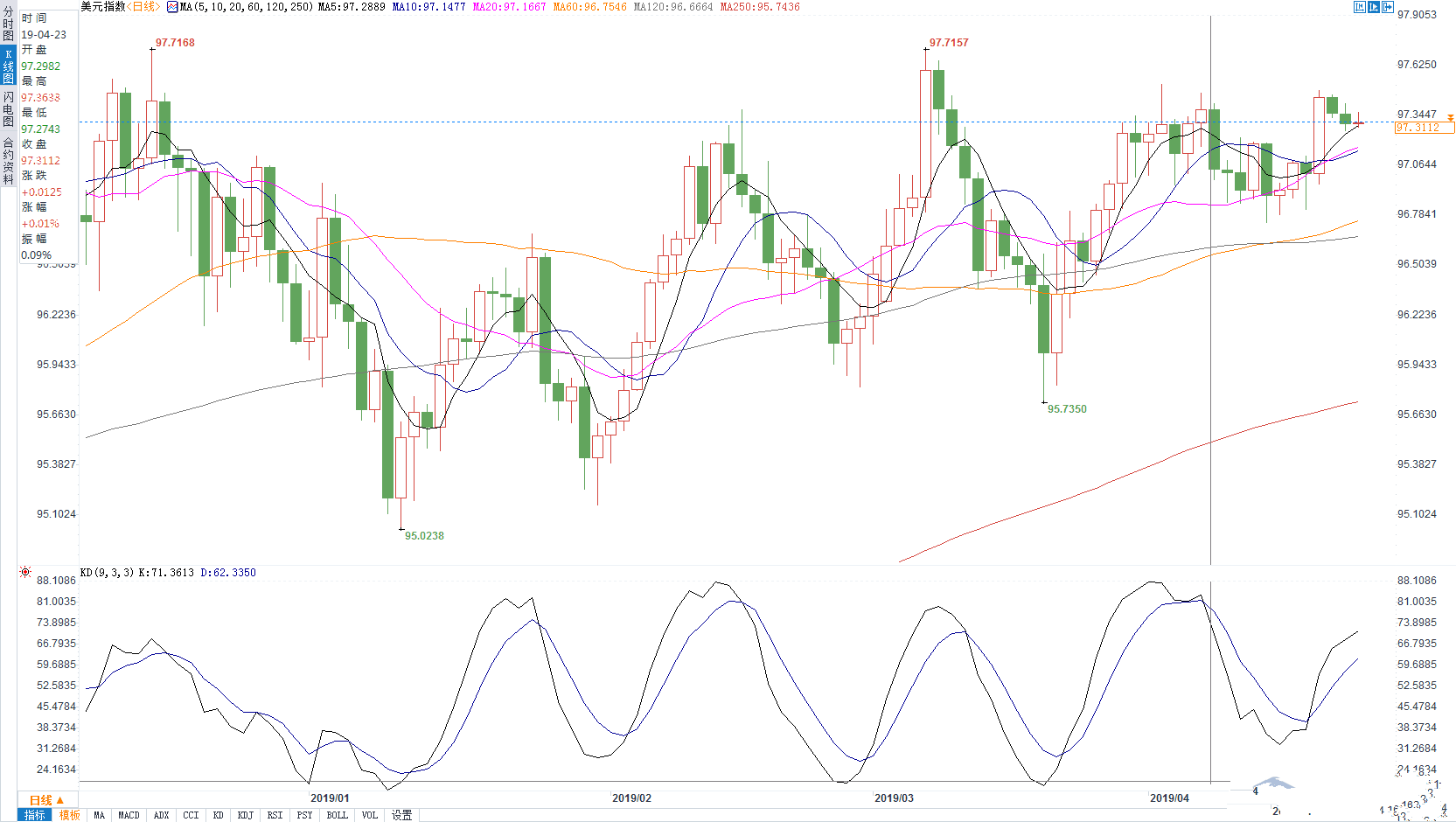Select the 模板 tab
Viewport: 1456px width, 822px height.
70,815
